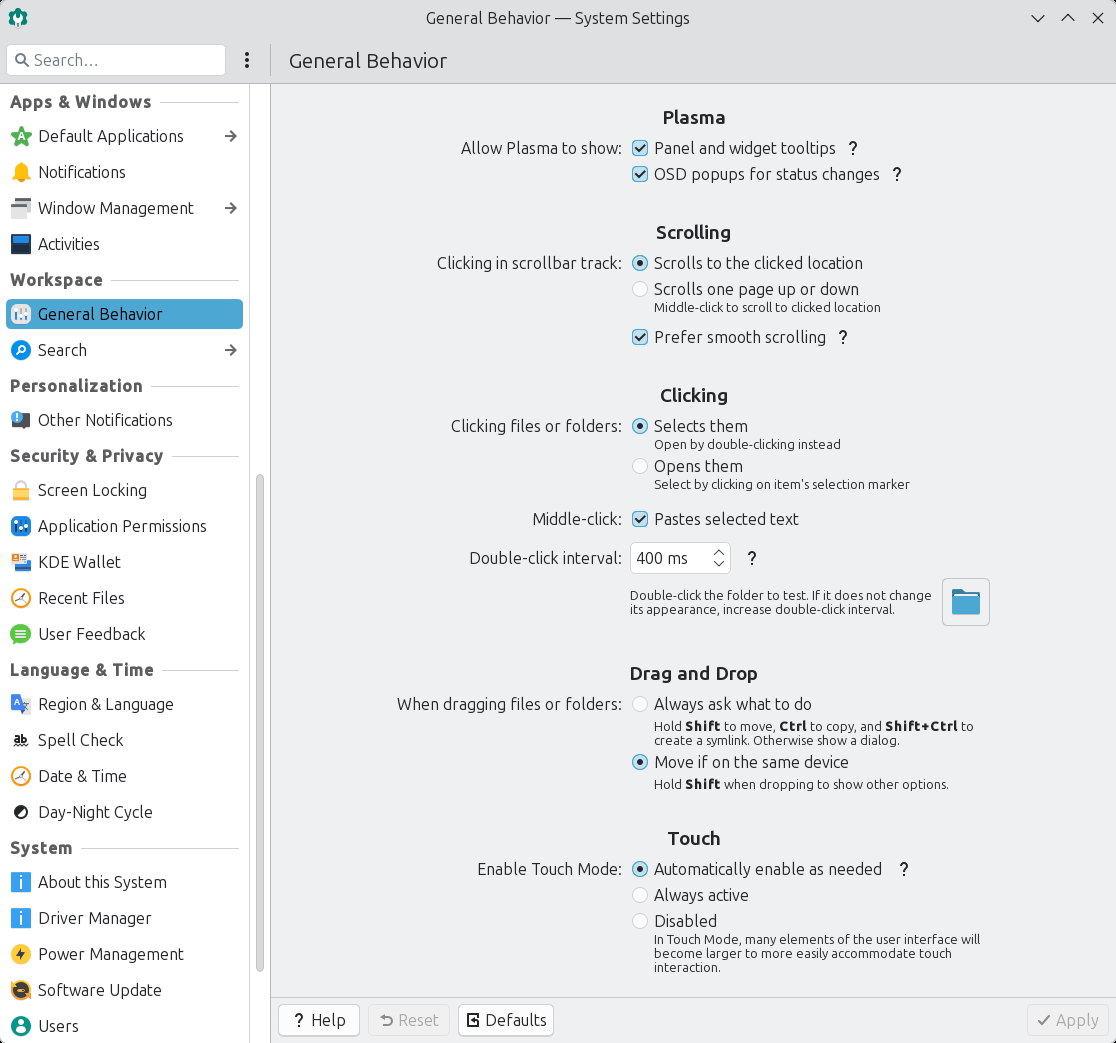Image resolution: width=1116 pixels, height=1043 pixels.
Task: Click the Power Management lightning icon
Action: [21, 954]
